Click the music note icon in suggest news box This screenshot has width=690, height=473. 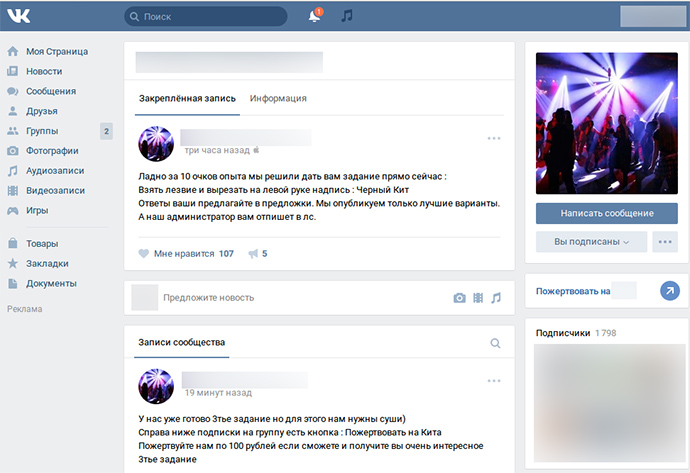point(496,298)
